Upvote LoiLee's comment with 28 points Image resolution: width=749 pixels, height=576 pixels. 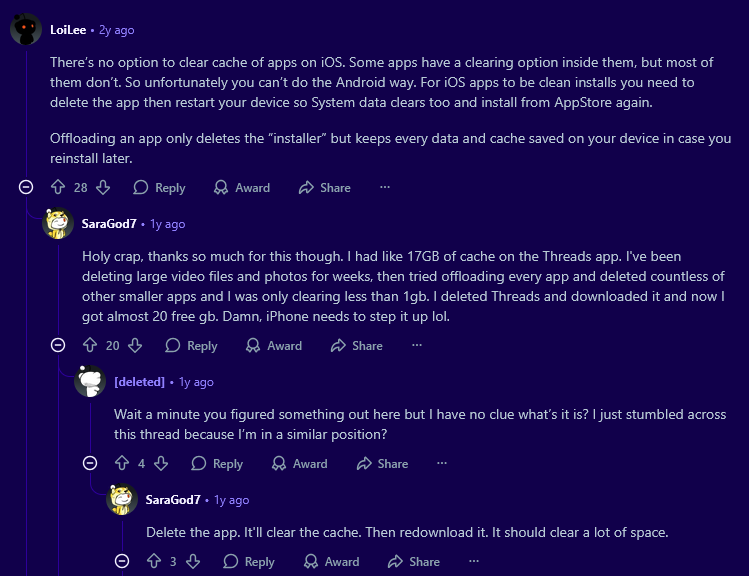[x=57, y=187]
